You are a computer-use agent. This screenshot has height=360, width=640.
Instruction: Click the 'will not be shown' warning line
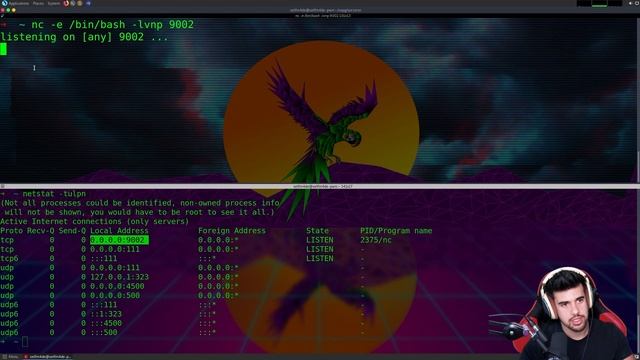point(140,213)
